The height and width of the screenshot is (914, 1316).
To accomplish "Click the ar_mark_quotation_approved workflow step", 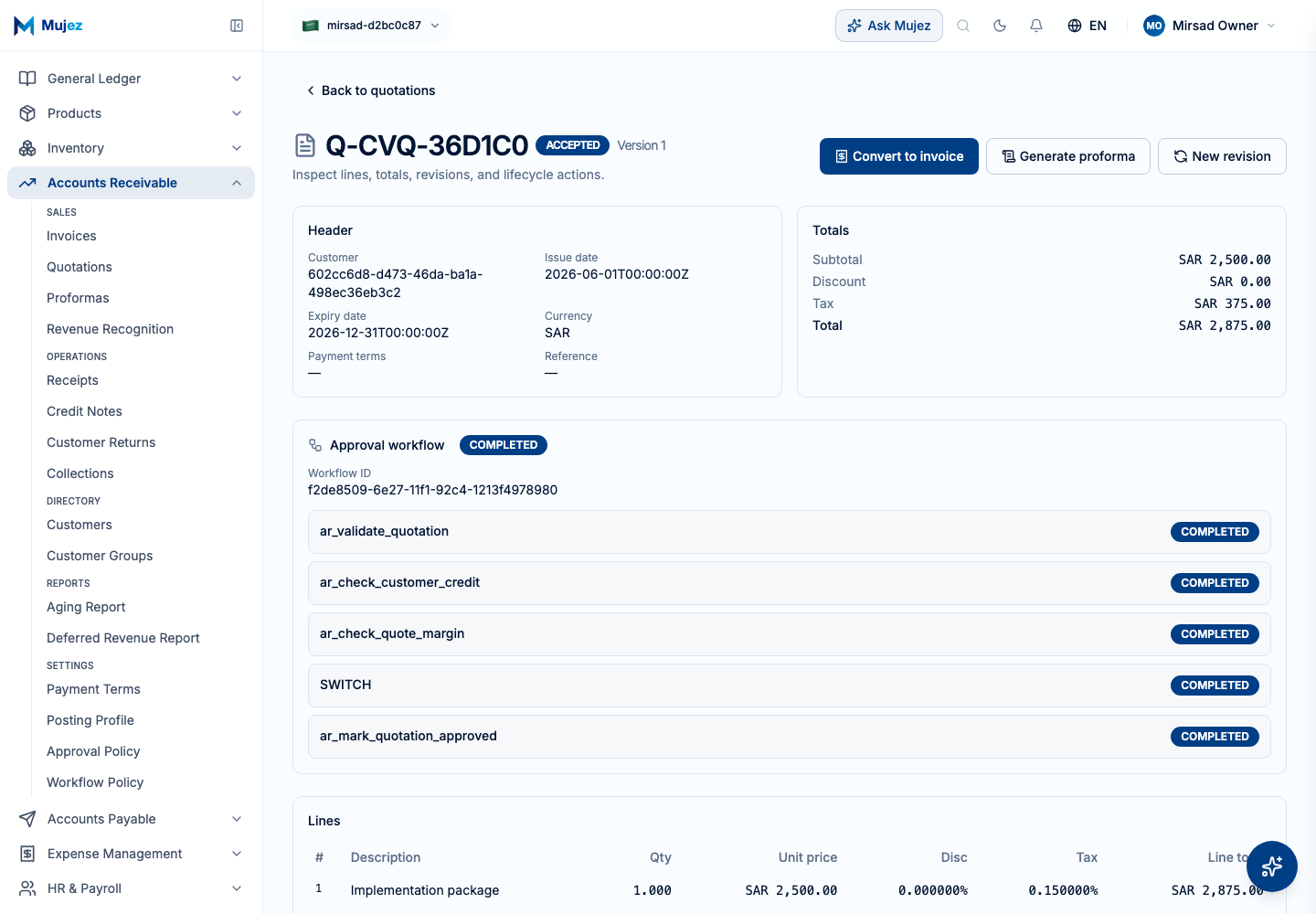I will (790, 737).
